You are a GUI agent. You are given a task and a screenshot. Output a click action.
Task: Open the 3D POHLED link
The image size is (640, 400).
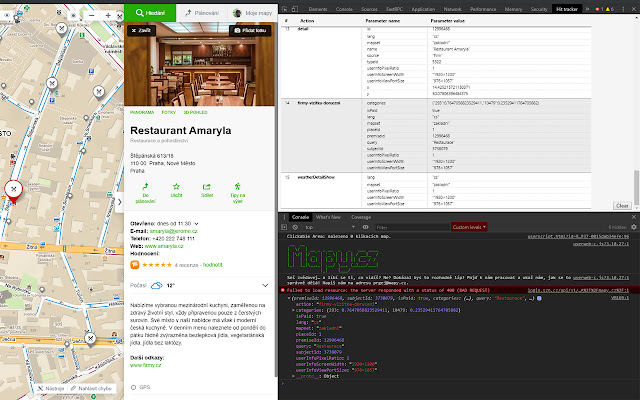[196, 112]
